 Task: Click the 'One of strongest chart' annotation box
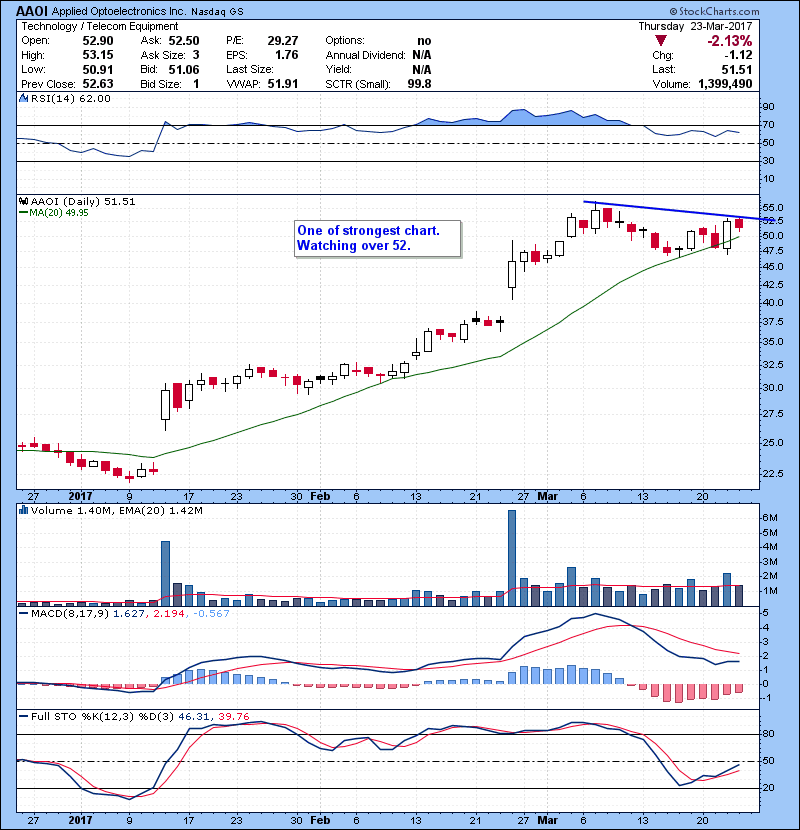coord(377,239)
